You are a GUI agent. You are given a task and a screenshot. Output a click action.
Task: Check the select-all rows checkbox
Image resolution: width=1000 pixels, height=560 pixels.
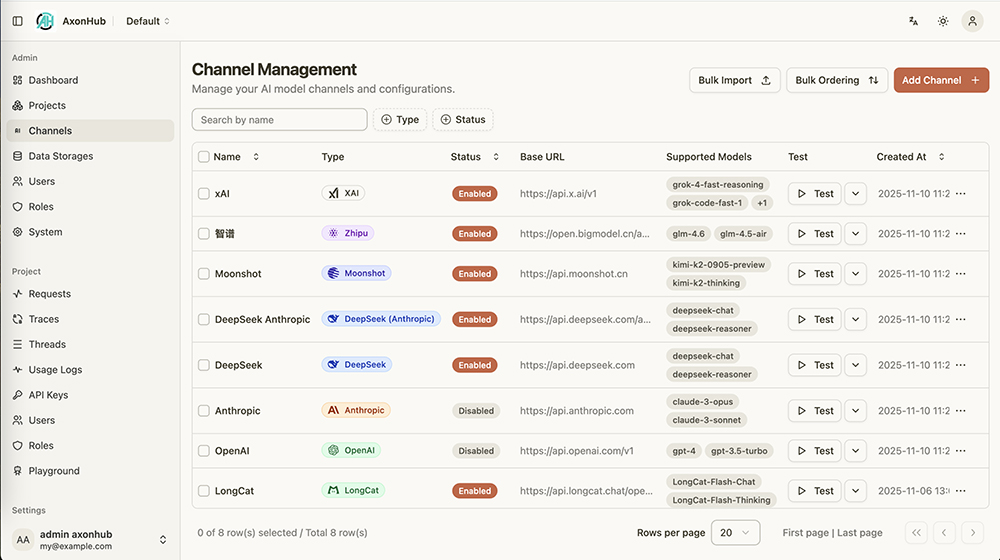(204, 157)
